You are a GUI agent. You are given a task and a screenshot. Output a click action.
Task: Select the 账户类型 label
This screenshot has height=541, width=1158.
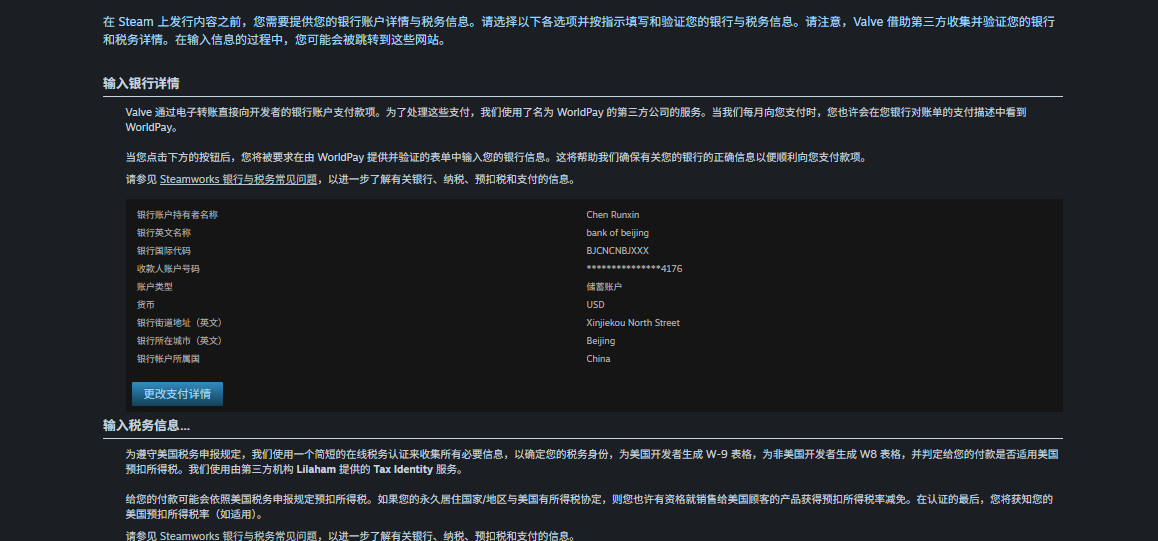[x=154, y=287]
